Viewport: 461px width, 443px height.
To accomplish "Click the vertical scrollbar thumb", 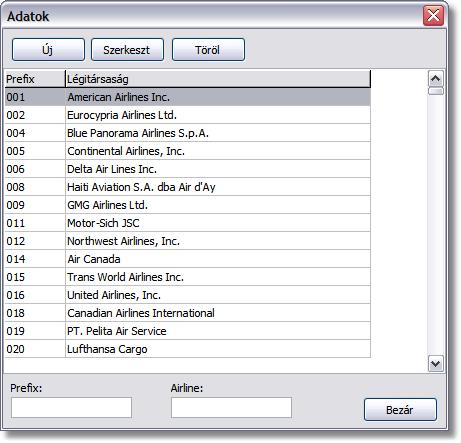I will 436,91.
